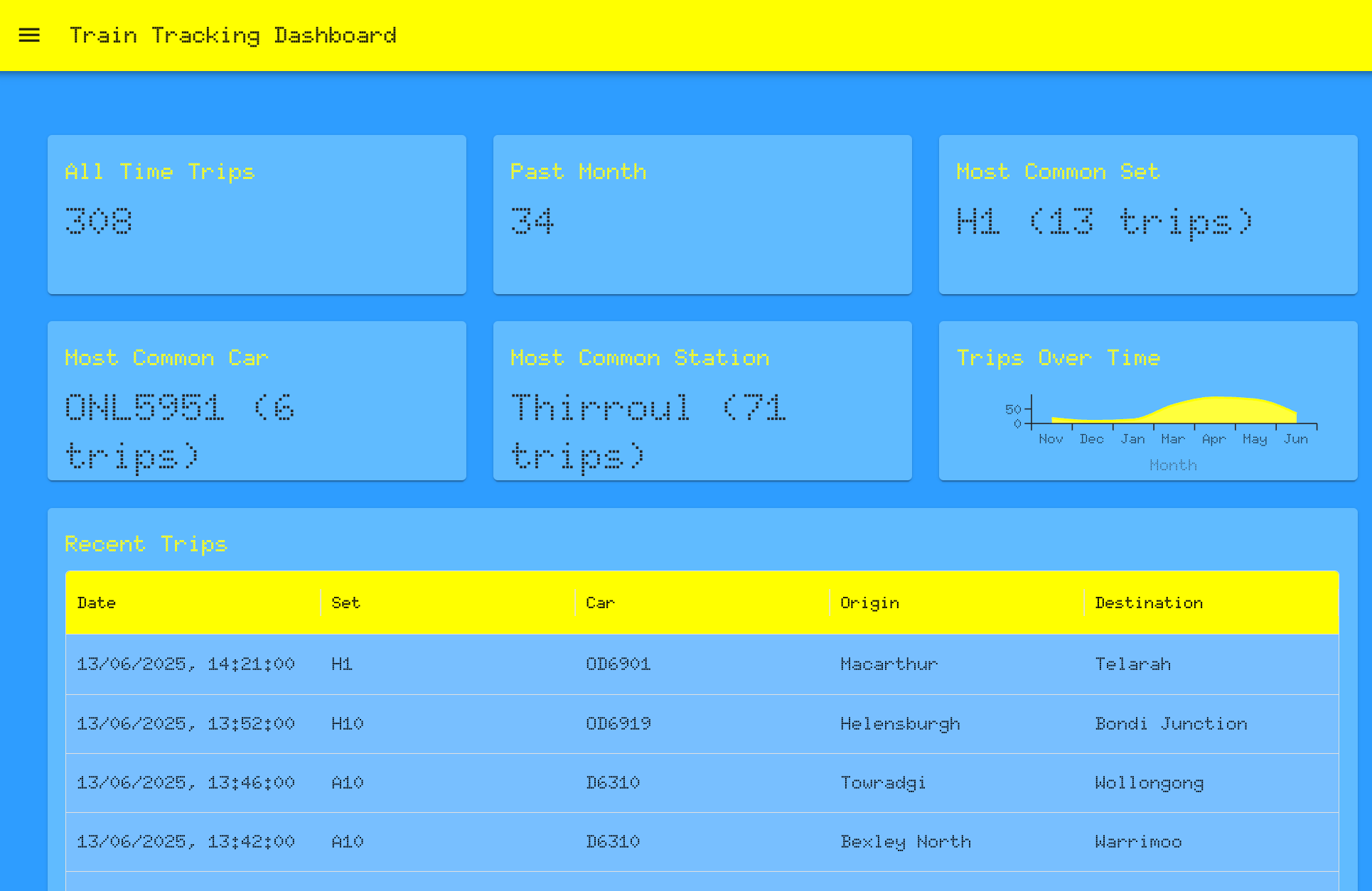This screenshot has width=1372, height=891.
Task: Open the hamburger navigation menu
Action: coord(29,36)
